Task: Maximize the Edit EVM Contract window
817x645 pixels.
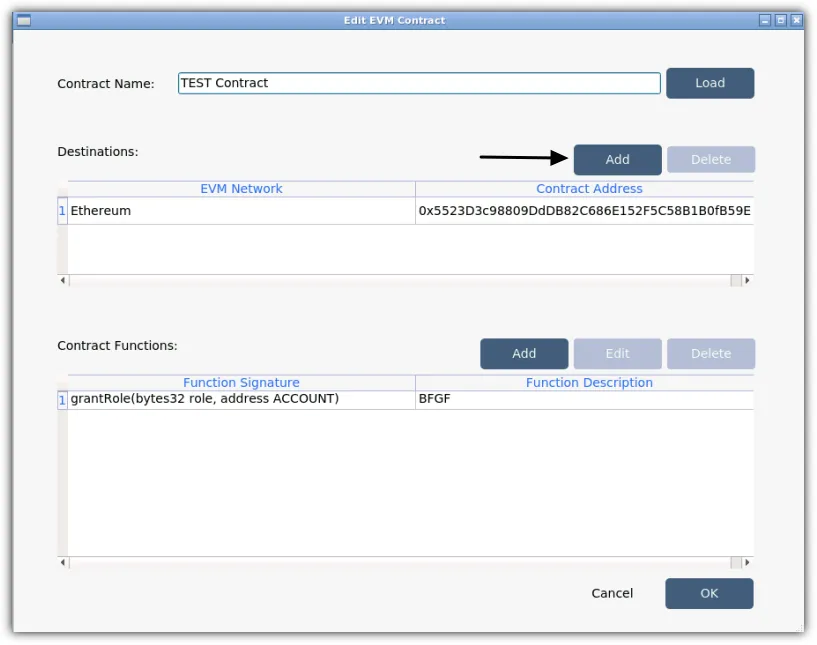Action: [x=781, y=20]
